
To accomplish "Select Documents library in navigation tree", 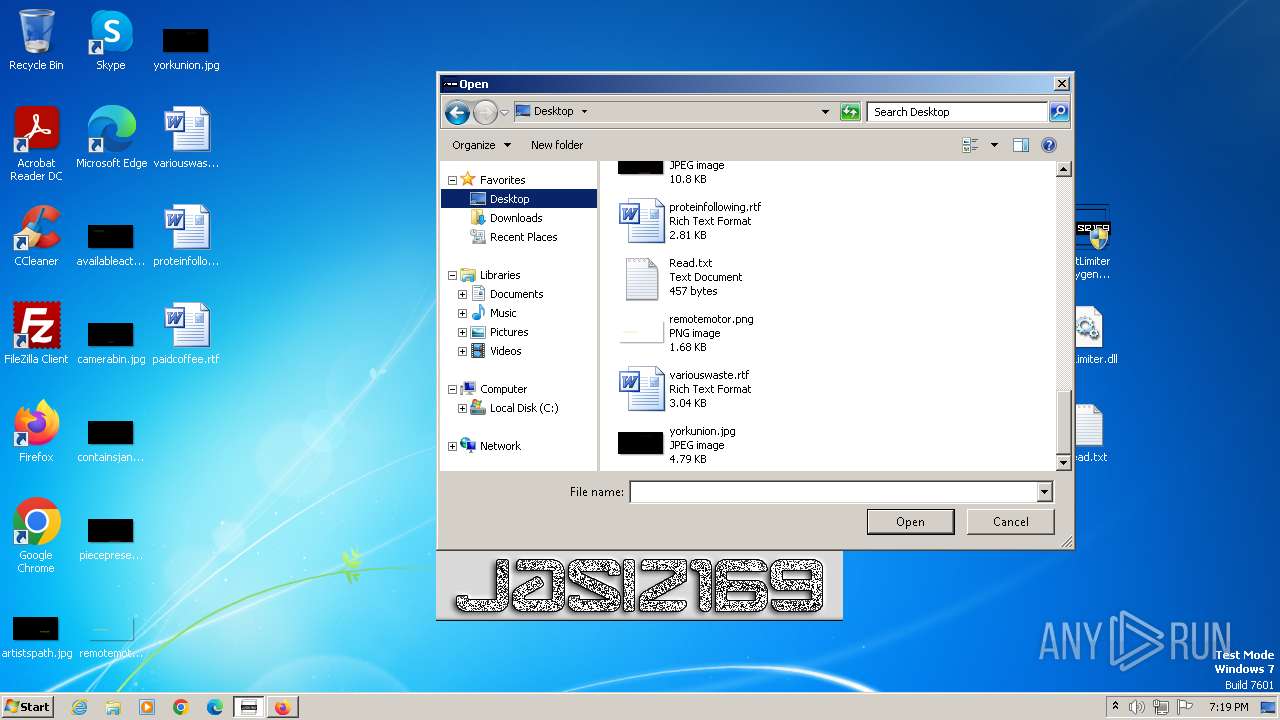I will tap(516, 294).
